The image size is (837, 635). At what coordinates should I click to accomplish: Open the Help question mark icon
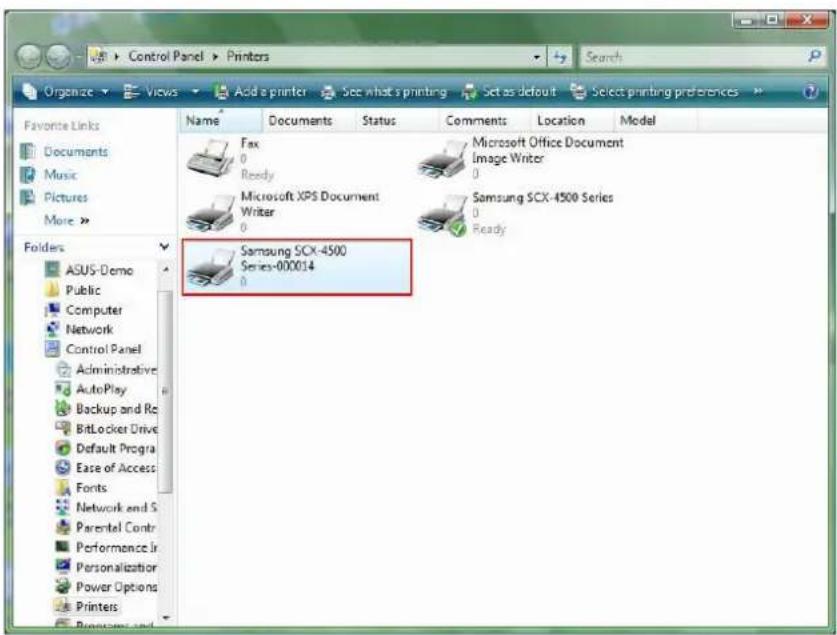[810, 92]
